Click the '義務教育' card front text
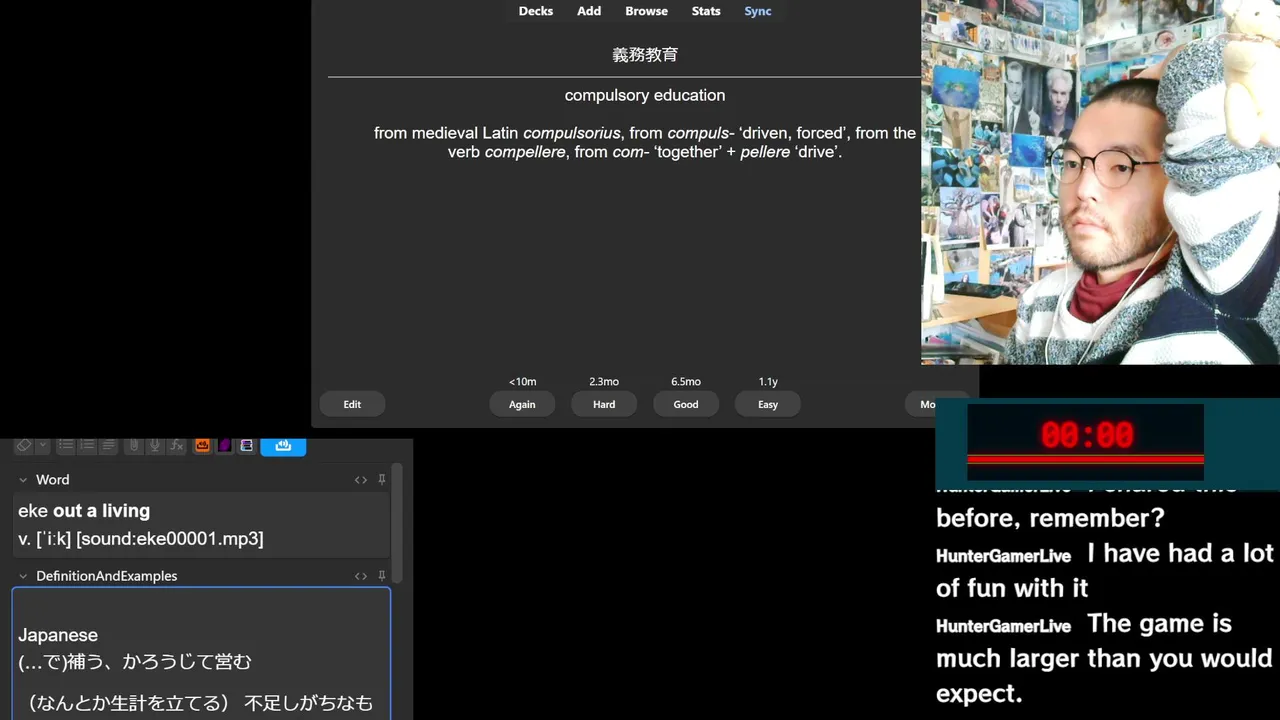Image resolution: width=1280 pixels, height=720 pixels. click(645, 55)
